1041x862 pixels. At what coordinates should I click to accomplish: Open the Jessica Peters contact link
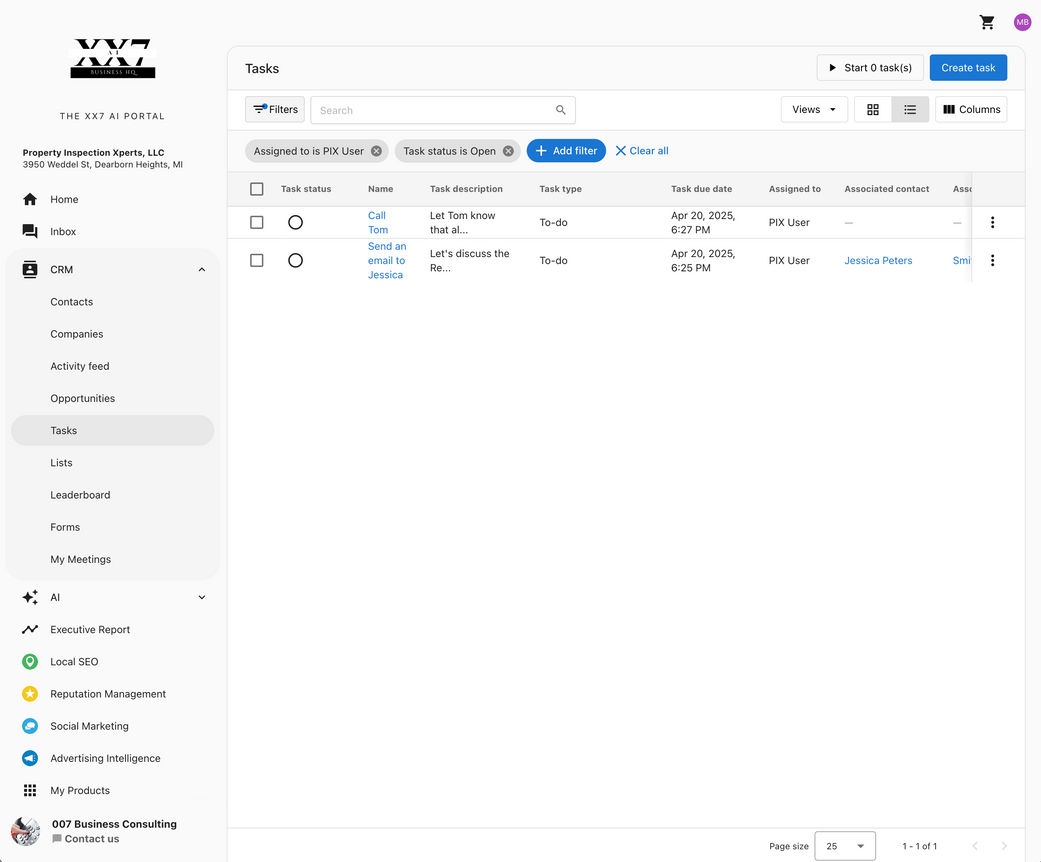(x=878, y=260)
